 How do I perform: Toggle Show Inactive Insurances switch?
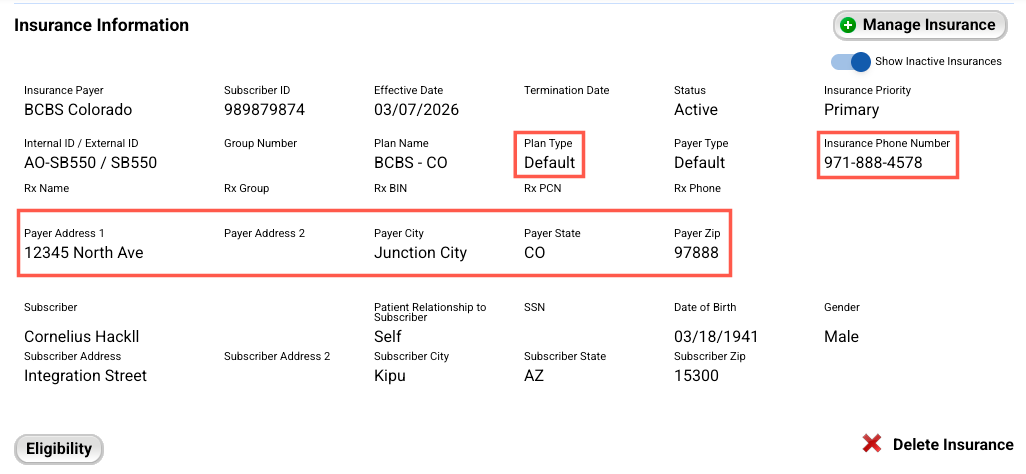851,62
